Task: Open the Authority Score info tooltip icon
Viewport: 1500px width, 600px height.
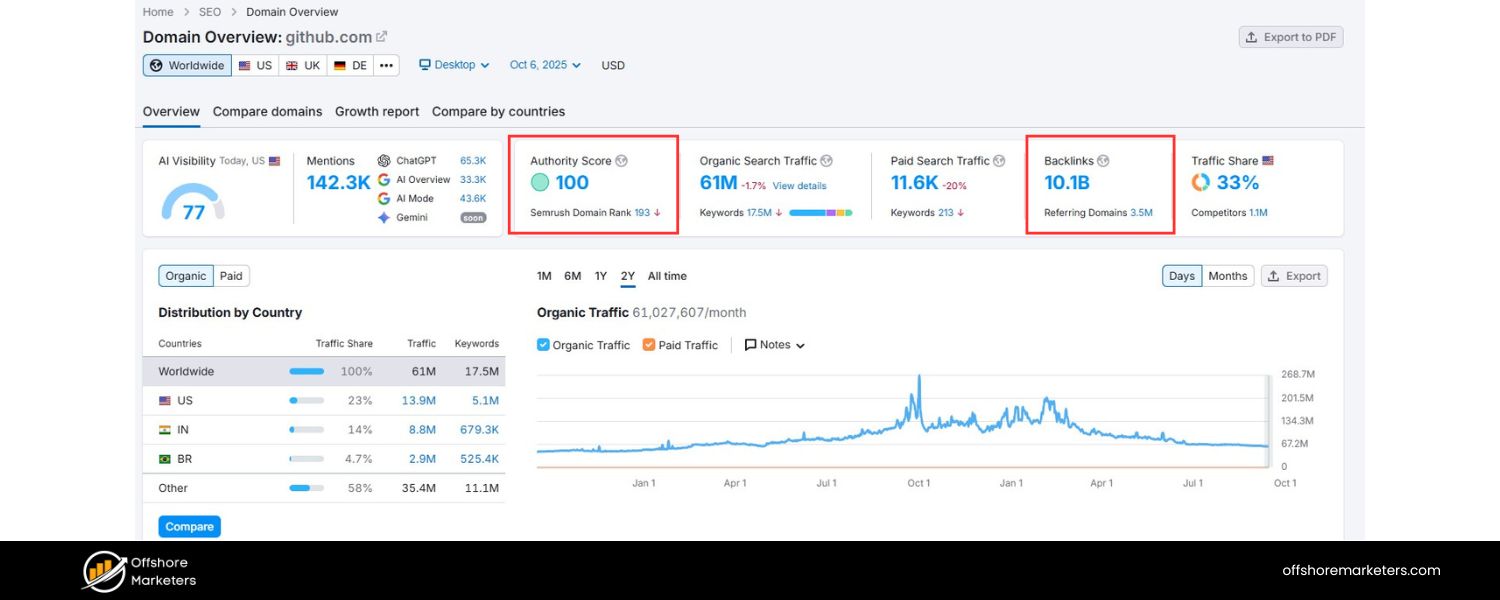Action: tap(622, 160)
